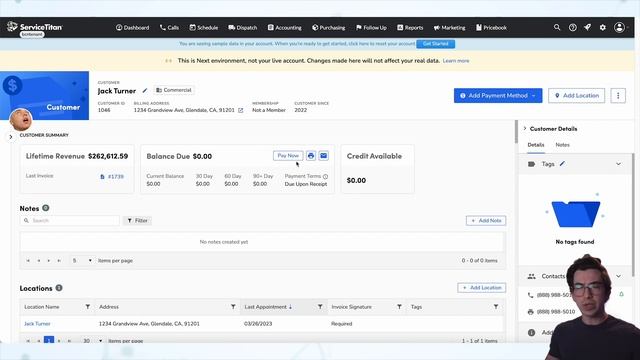
Task: Click the notes search field
Action: [70, 220]
